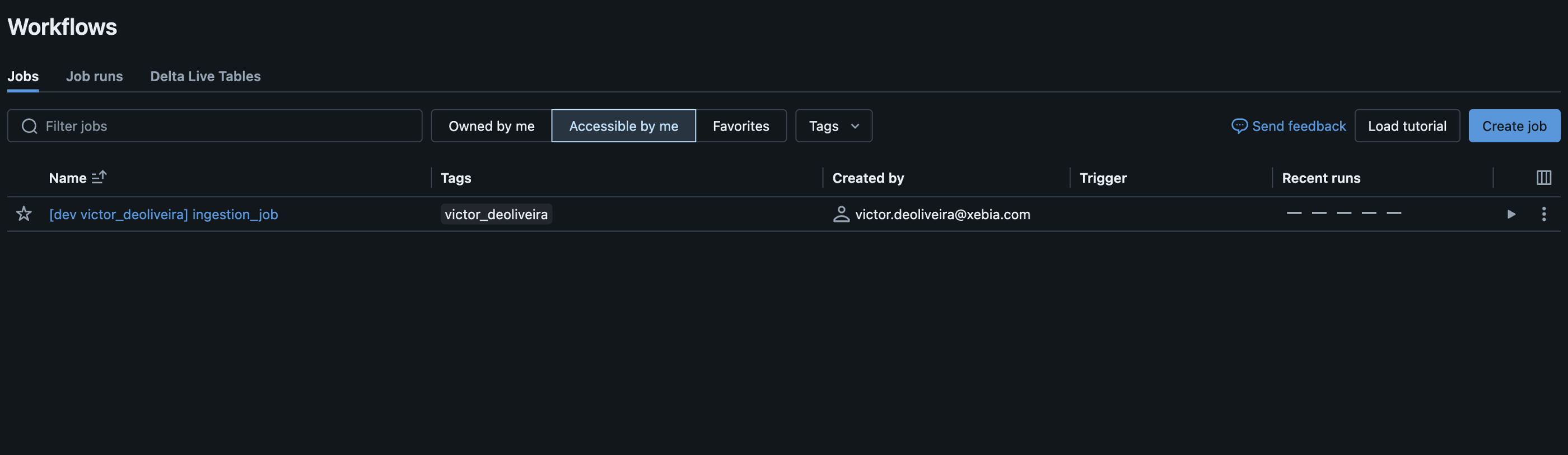Click the search magnifier icon
Screen dimensions: 1568x455
pyautogui.click(x=29, y=126)
